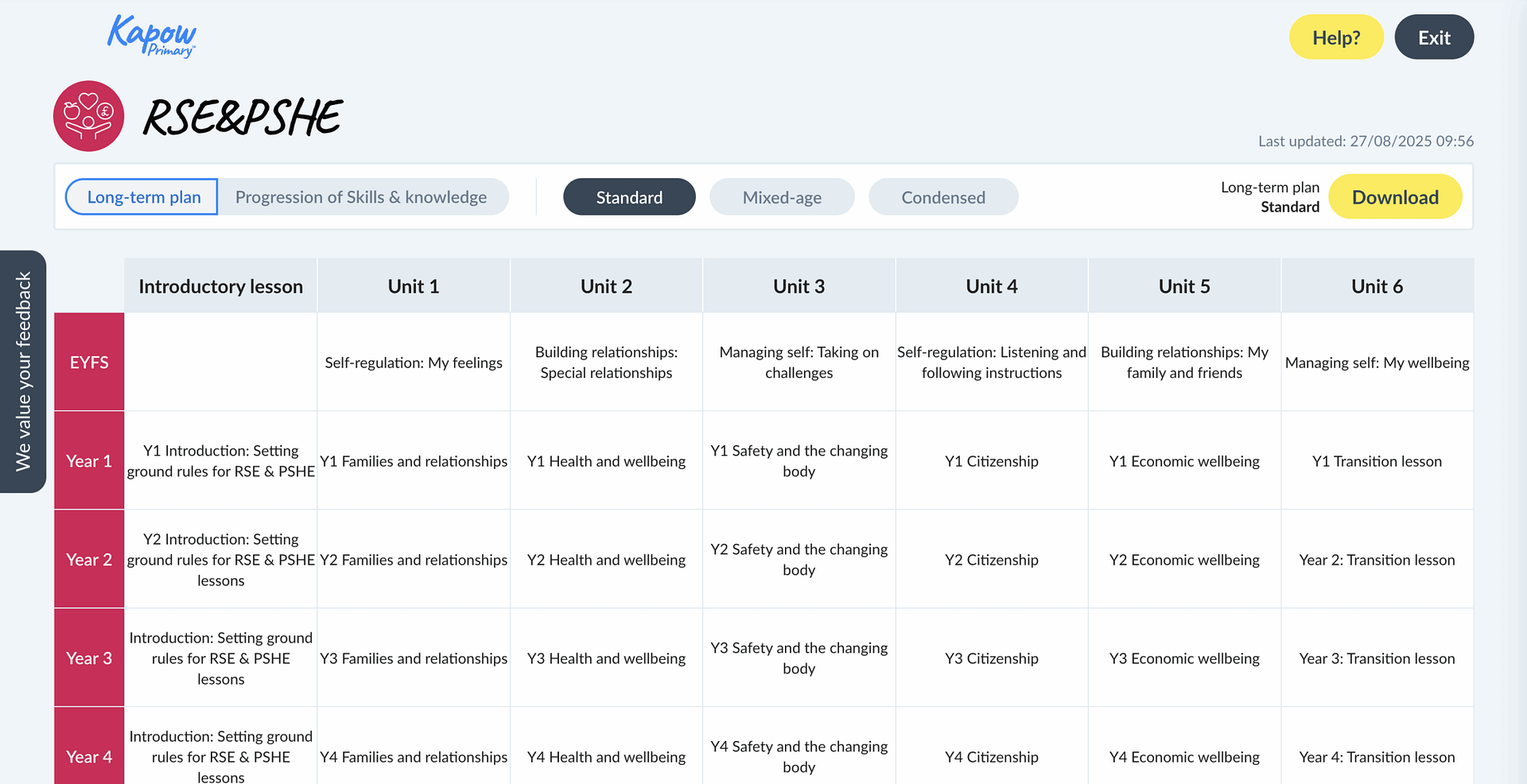Open Y1 Economic wellbeing unit

coord(1183,461)
